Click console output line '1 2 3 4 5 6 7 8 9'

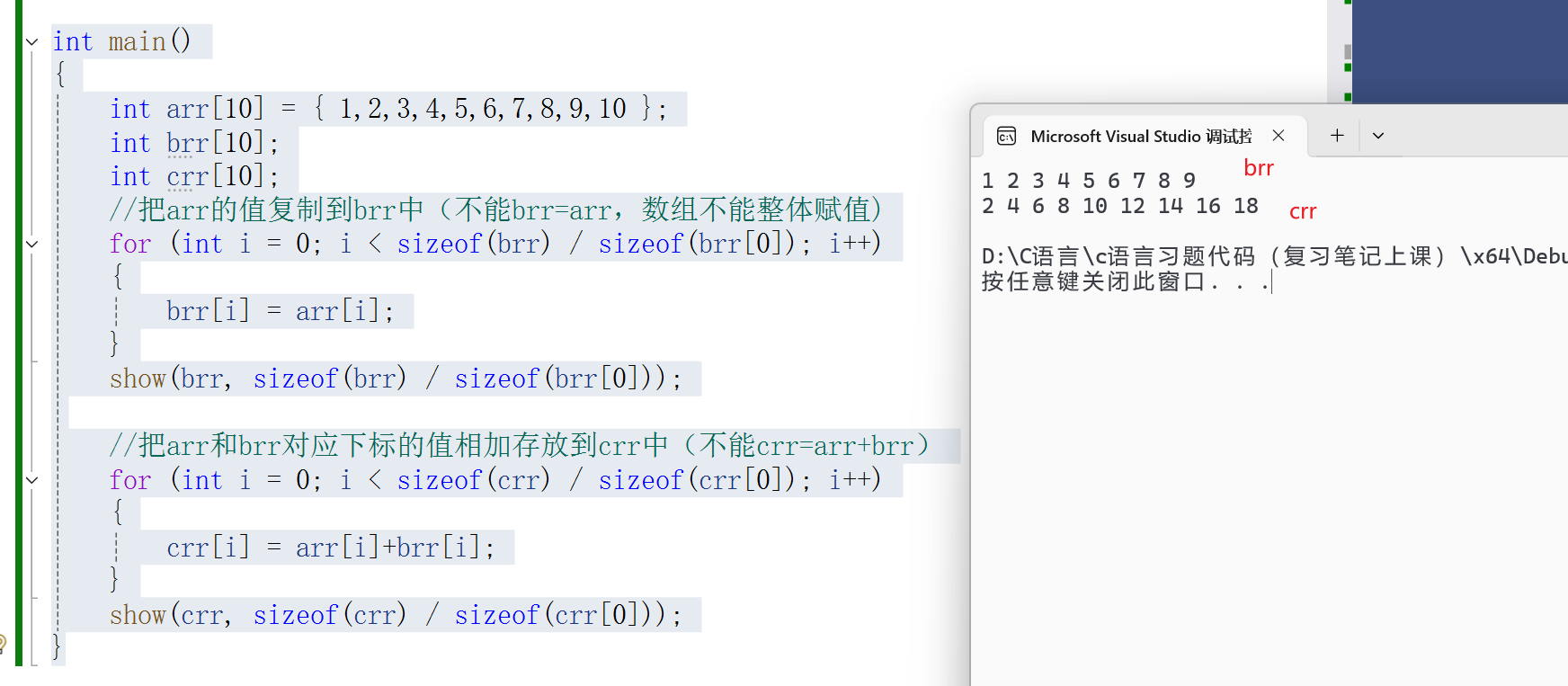pos(1089,181)
